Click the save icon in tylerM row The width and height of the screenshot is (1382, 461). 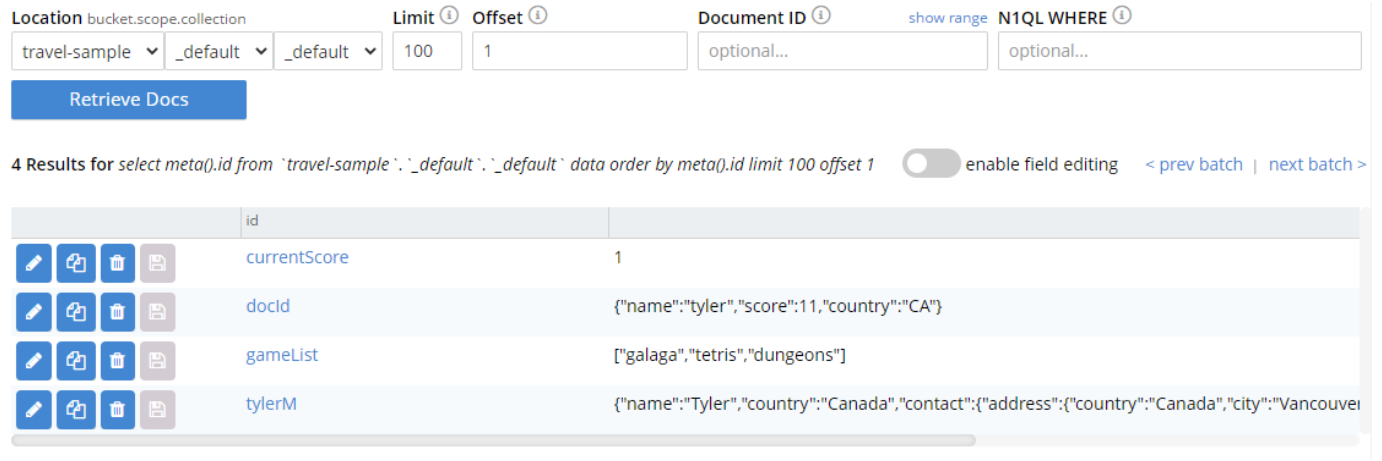[157, 409]
